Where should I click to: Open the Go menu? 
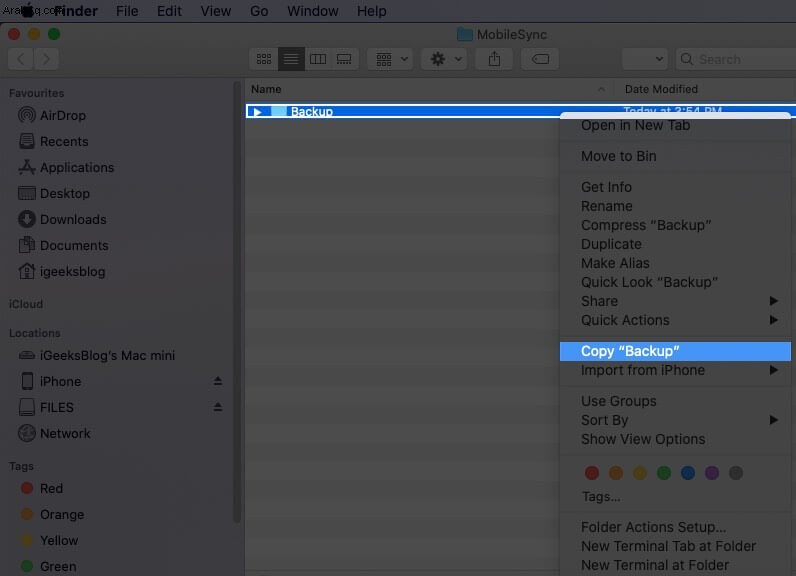tap(259, 11)
